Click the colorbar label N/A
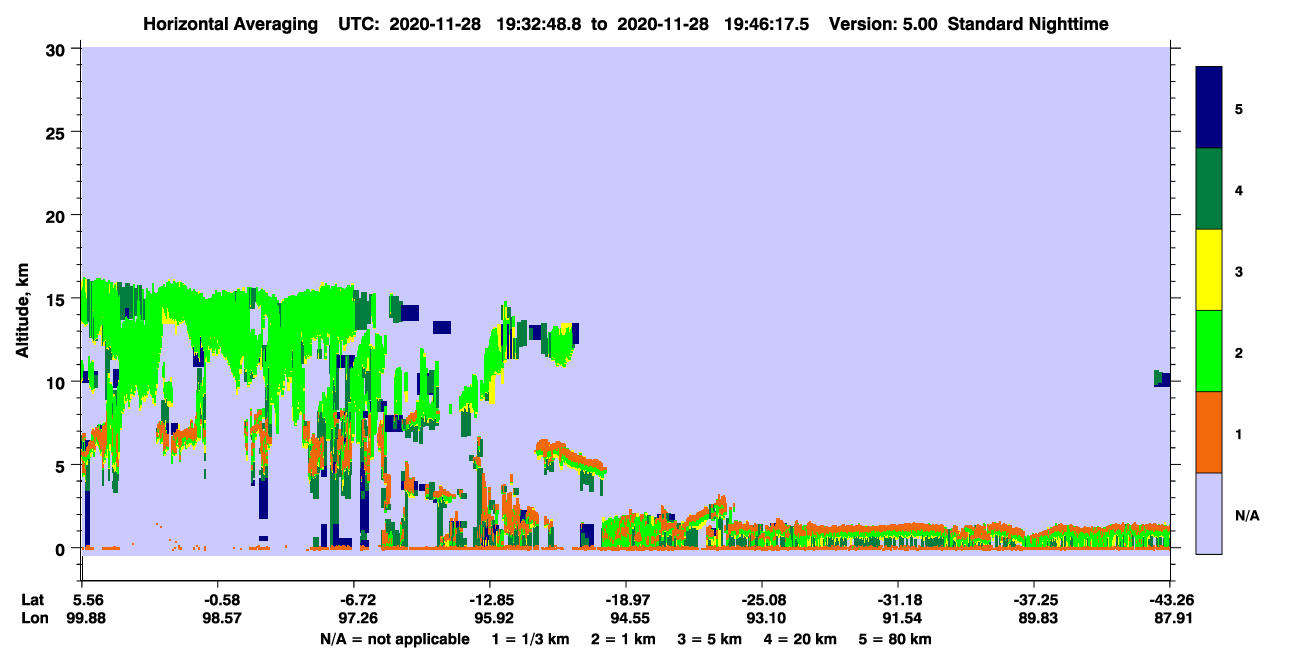Screen dimensions: 1300x667 1247,515
